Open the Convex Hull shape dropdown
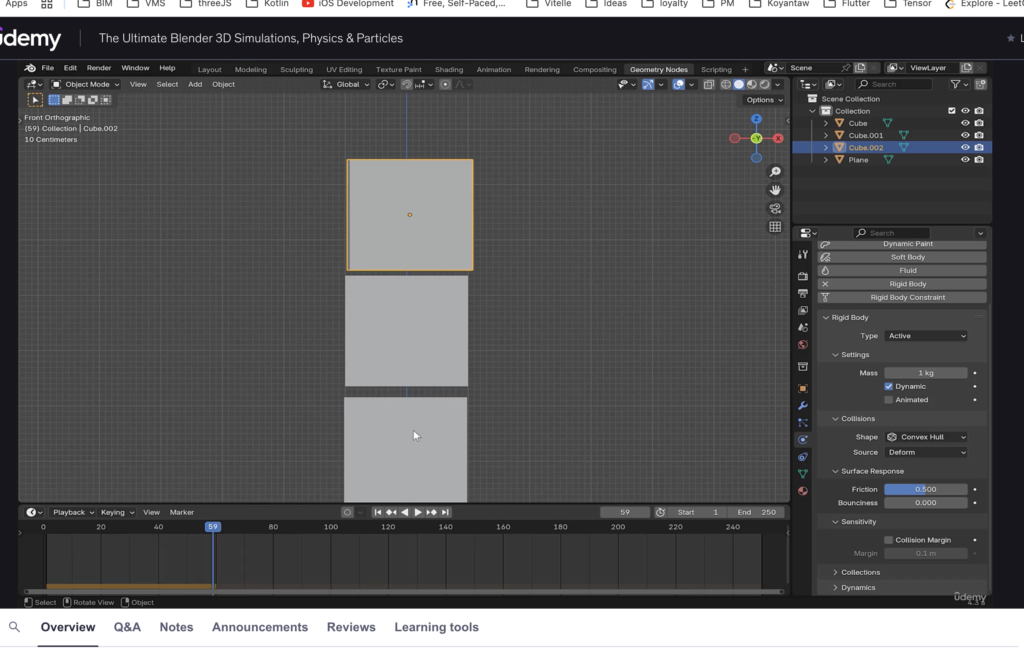1024x657 pixels. pos(926,437)
